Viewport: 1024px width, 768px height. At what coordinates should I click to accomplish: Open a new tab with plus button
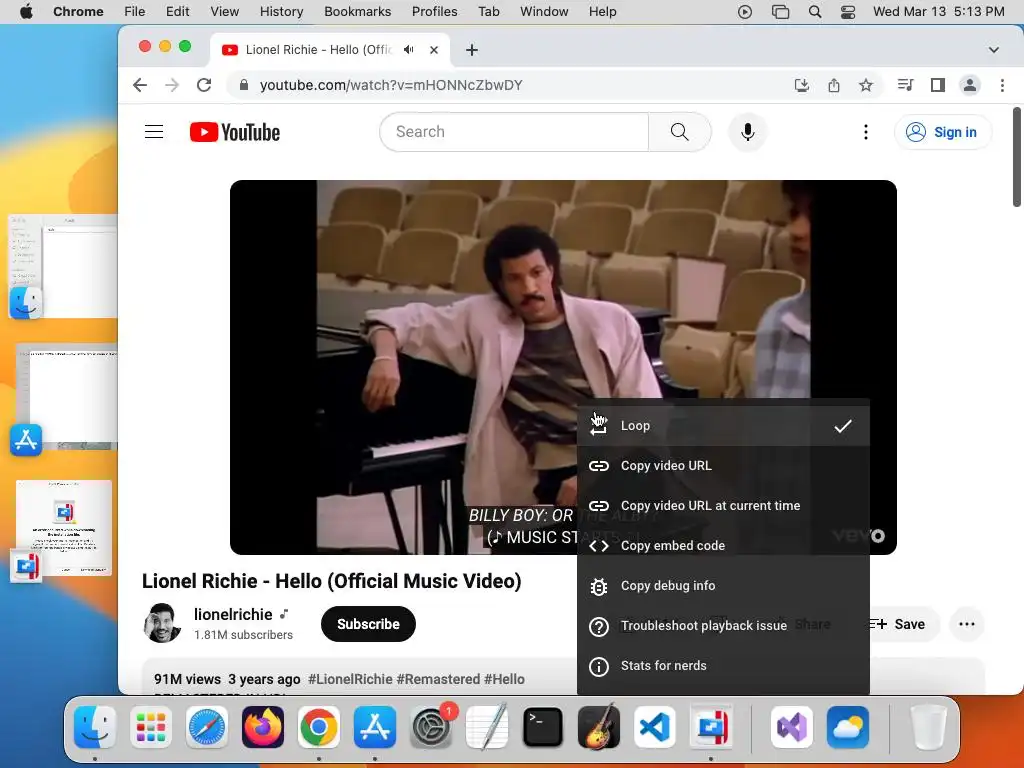[472, 50]
